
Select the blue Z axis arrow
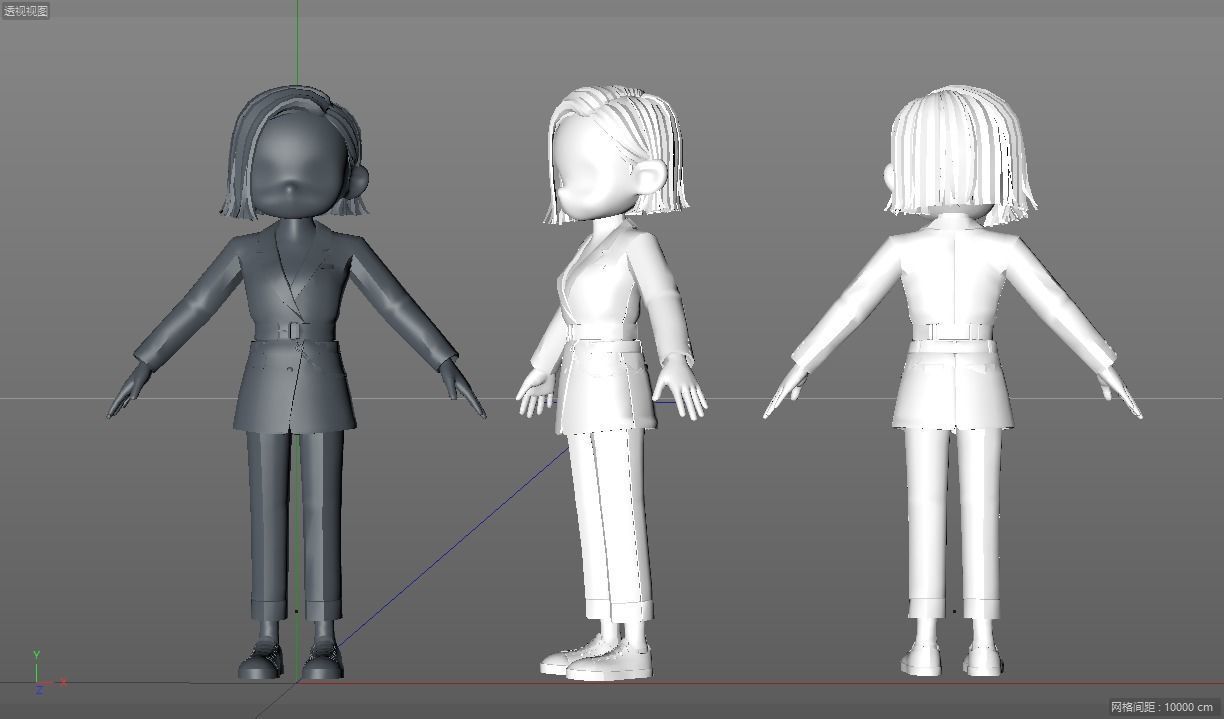[39, 692]
